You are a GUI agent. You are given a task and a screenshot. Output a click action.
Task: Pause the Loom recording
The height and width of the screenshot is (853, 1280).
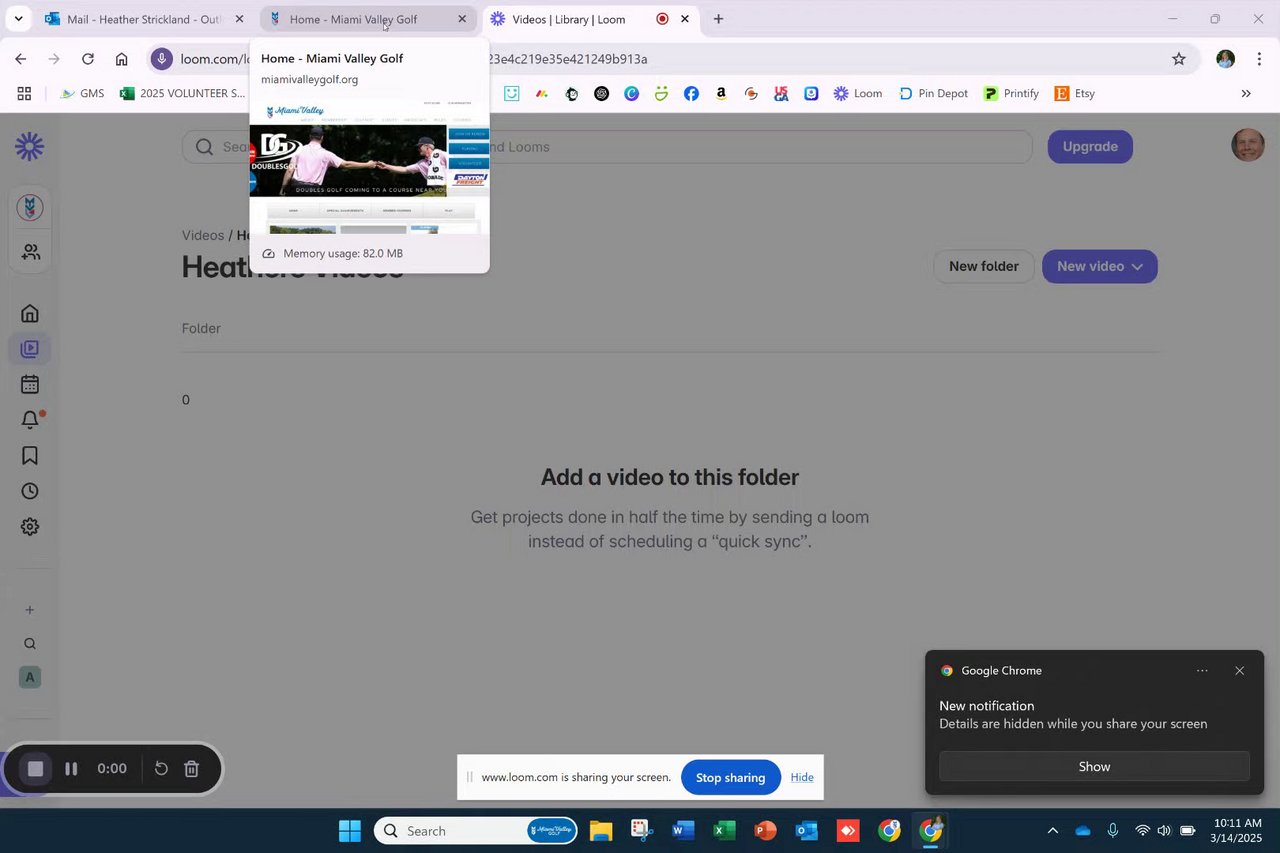pyautogui.click(x=71, y=769)
